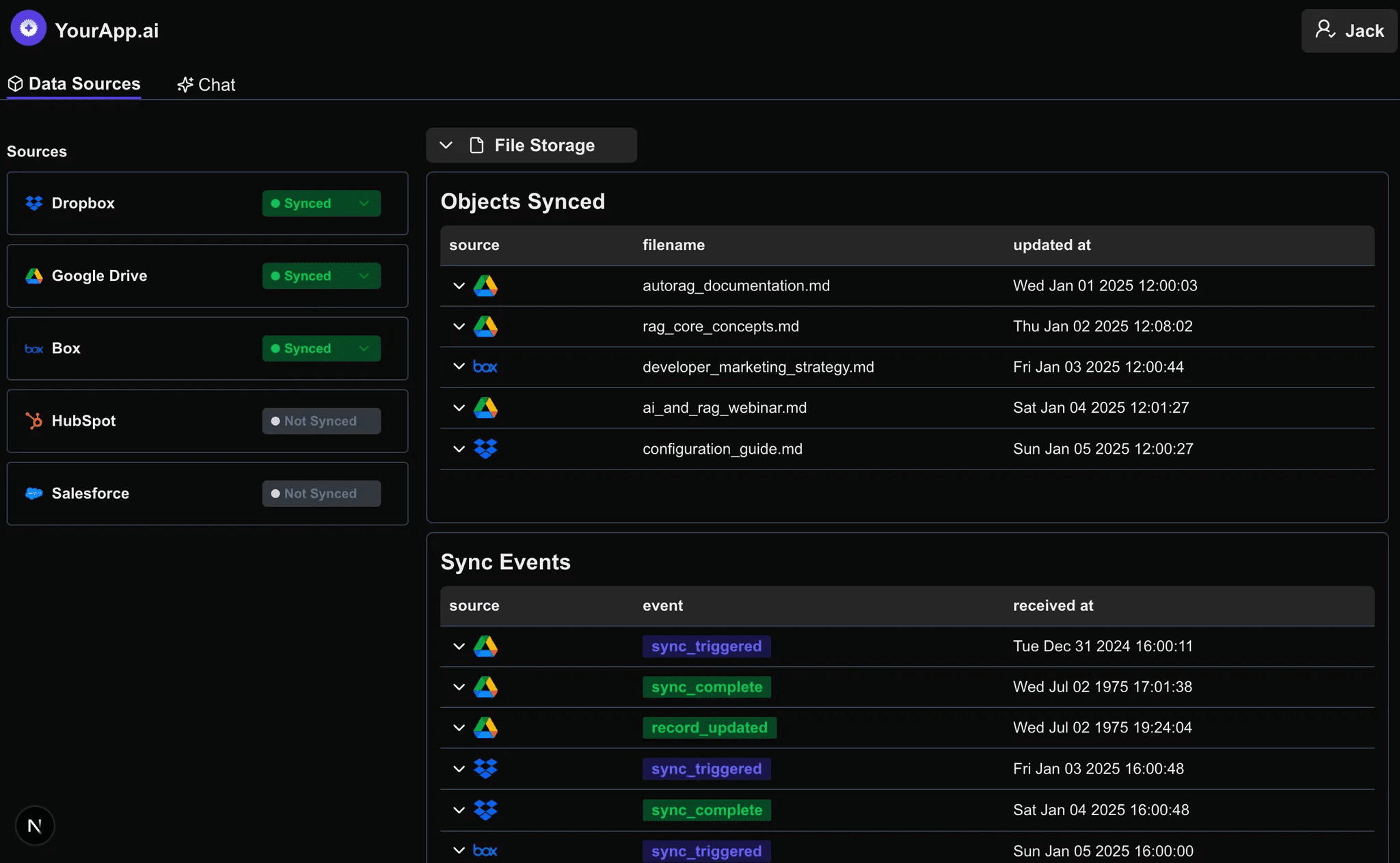The image size is (1400, 863).
Task: Click the Next.js N badge icon
Action: pos(35,825)
